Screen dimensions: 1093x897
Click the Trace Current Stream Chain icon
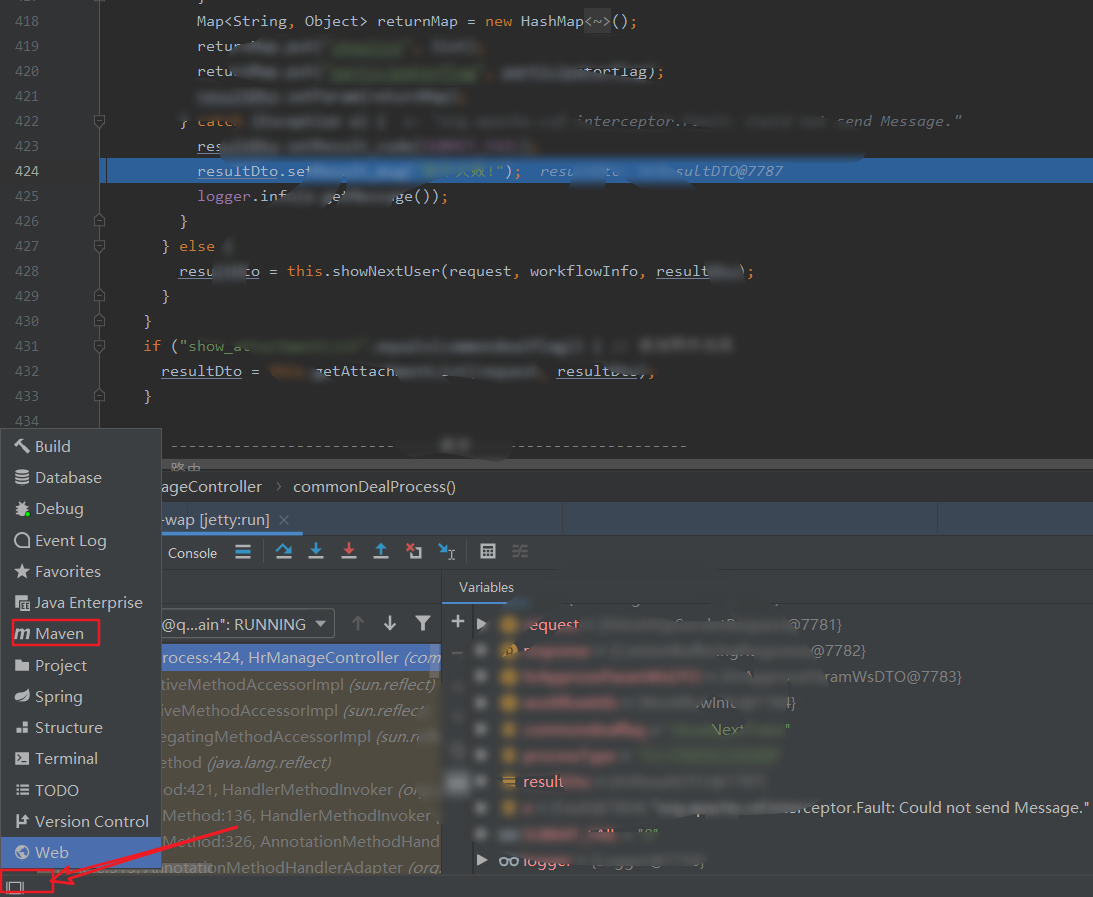pos(520,551)
